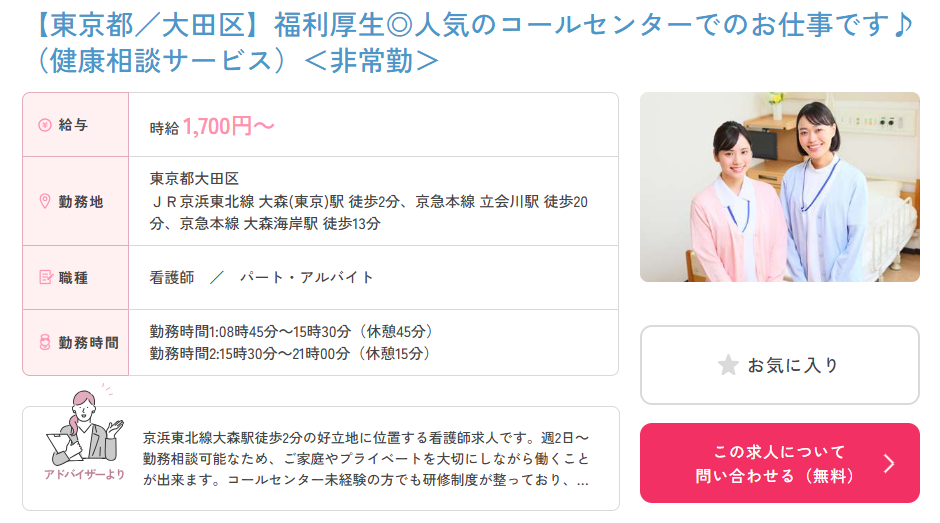Click the job type document icon beside 職種
This screenshot has width=940, height=523.
point(46,278)
